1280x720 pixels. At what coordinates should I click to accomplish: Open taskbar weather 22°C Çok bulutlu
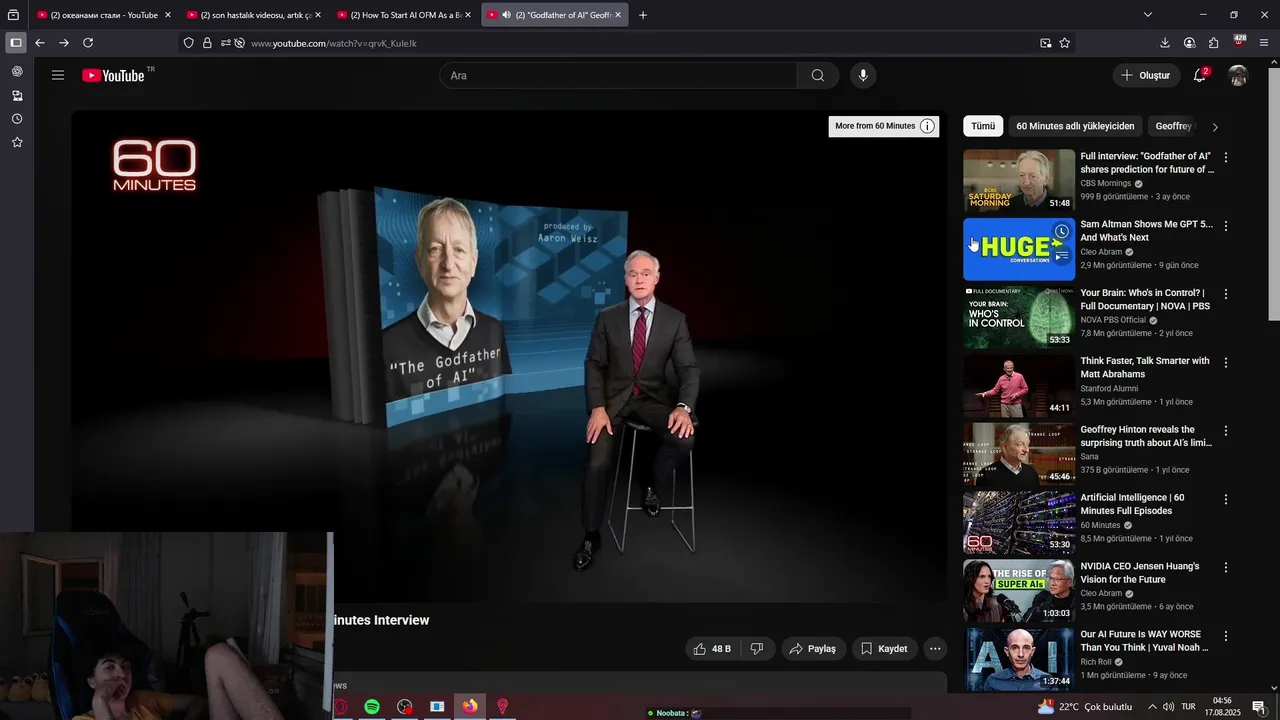1085,707
